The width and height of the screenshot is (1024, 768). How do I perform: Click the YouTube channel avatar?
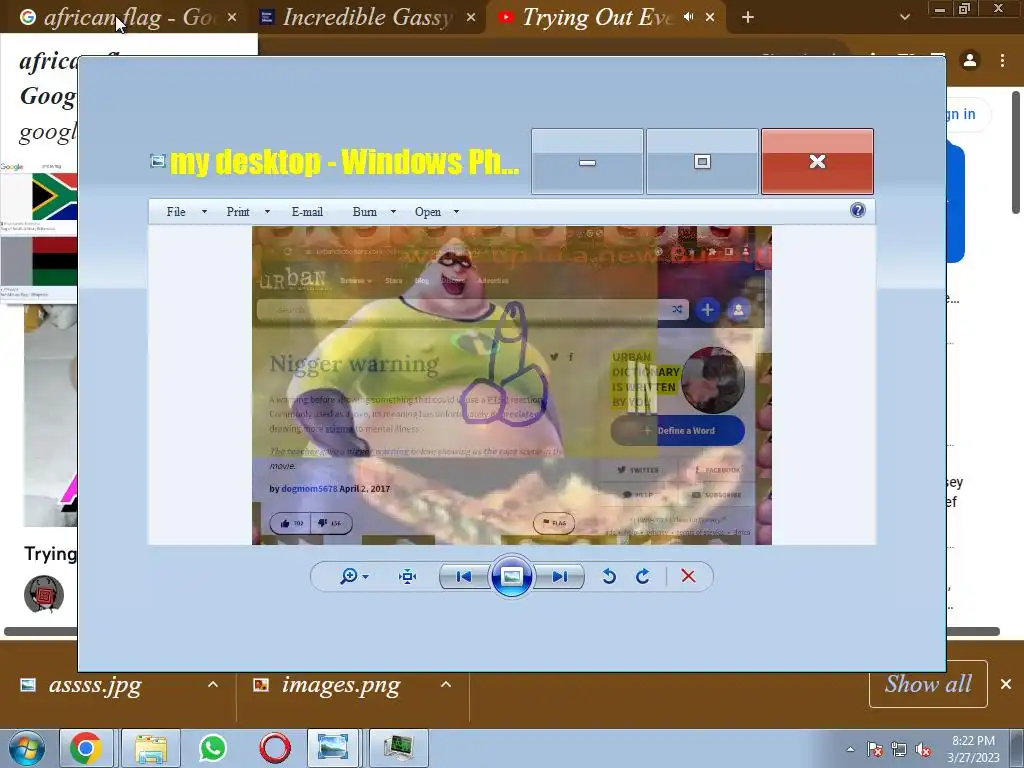tap(44, 594)
